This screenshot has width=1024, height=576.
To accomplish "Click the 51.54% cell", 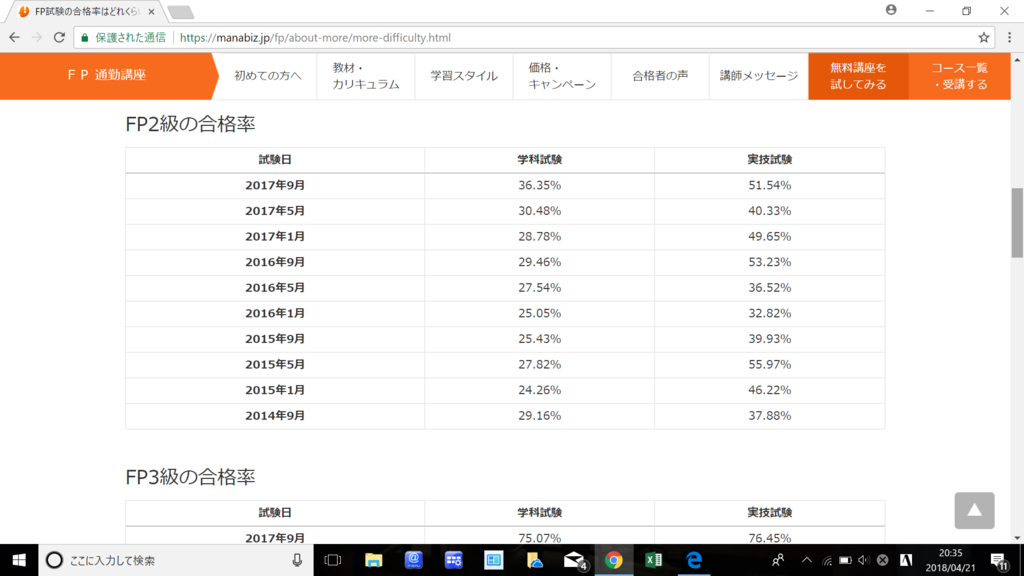I will click(x=769, y=185).
